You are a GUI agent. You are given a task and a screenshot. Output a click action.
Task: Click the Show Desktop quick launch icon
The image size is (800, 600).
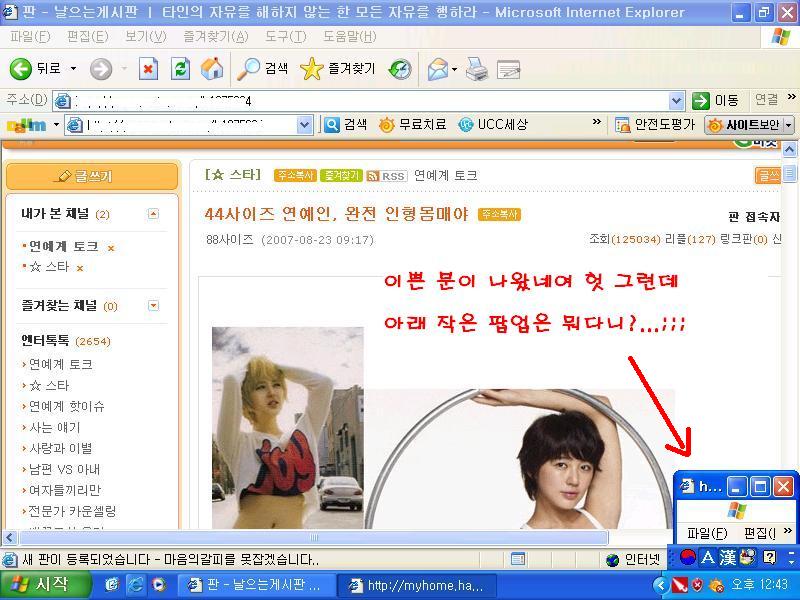tap(112, 584)
